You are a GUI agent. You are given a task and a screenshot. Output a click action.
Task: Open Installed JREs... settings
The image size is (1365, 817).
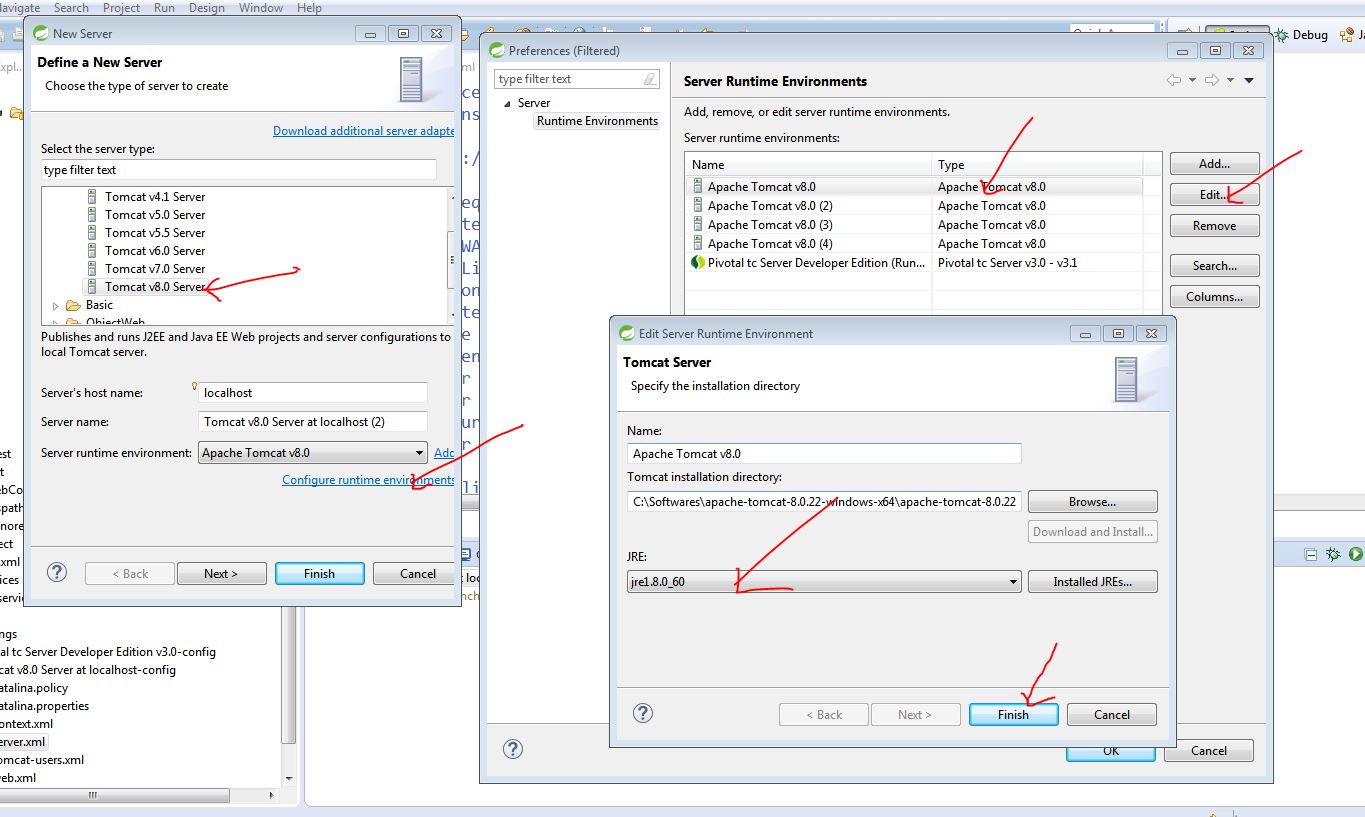(1092, 582)
